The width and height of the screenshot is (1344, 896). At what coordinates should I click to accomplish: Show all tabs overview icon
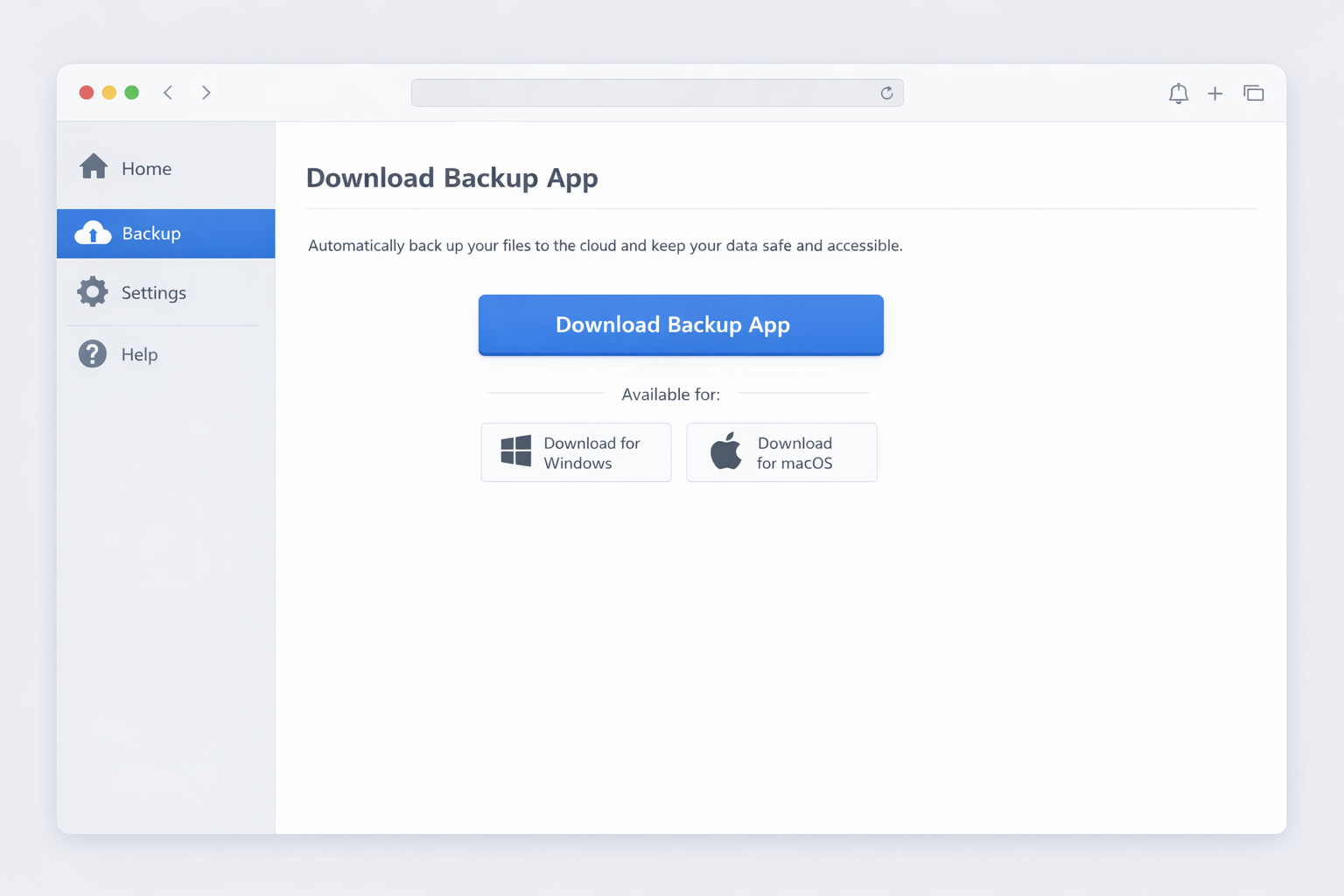1253,94
